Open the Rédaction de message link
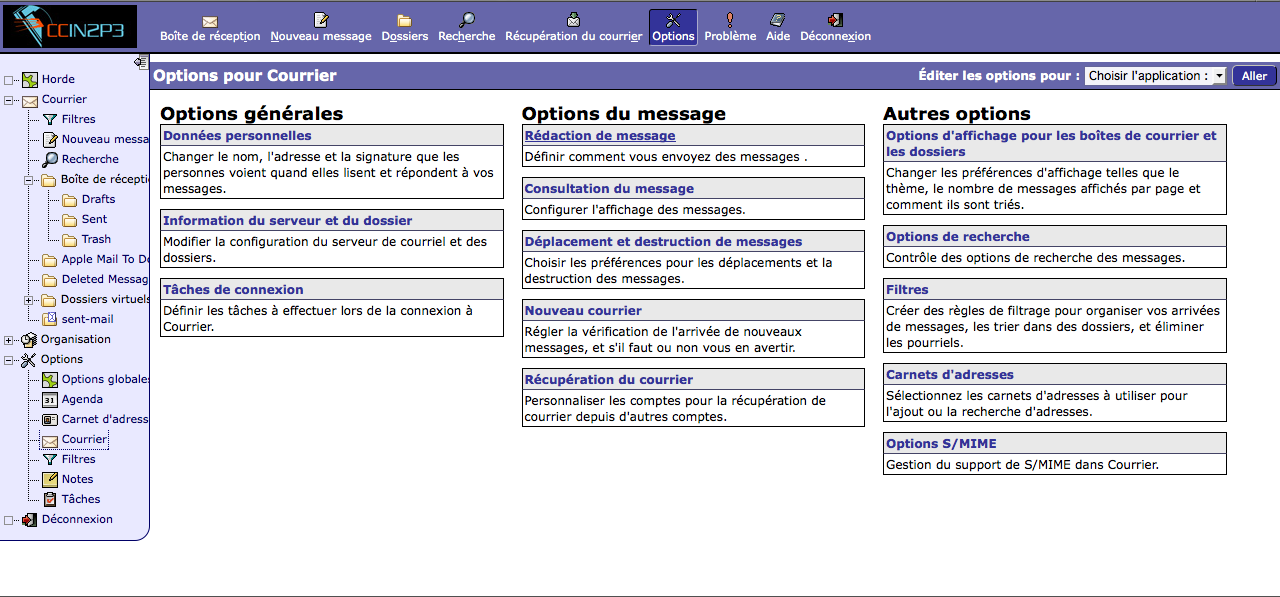The image size is (1280, 597). coord(600,136)
